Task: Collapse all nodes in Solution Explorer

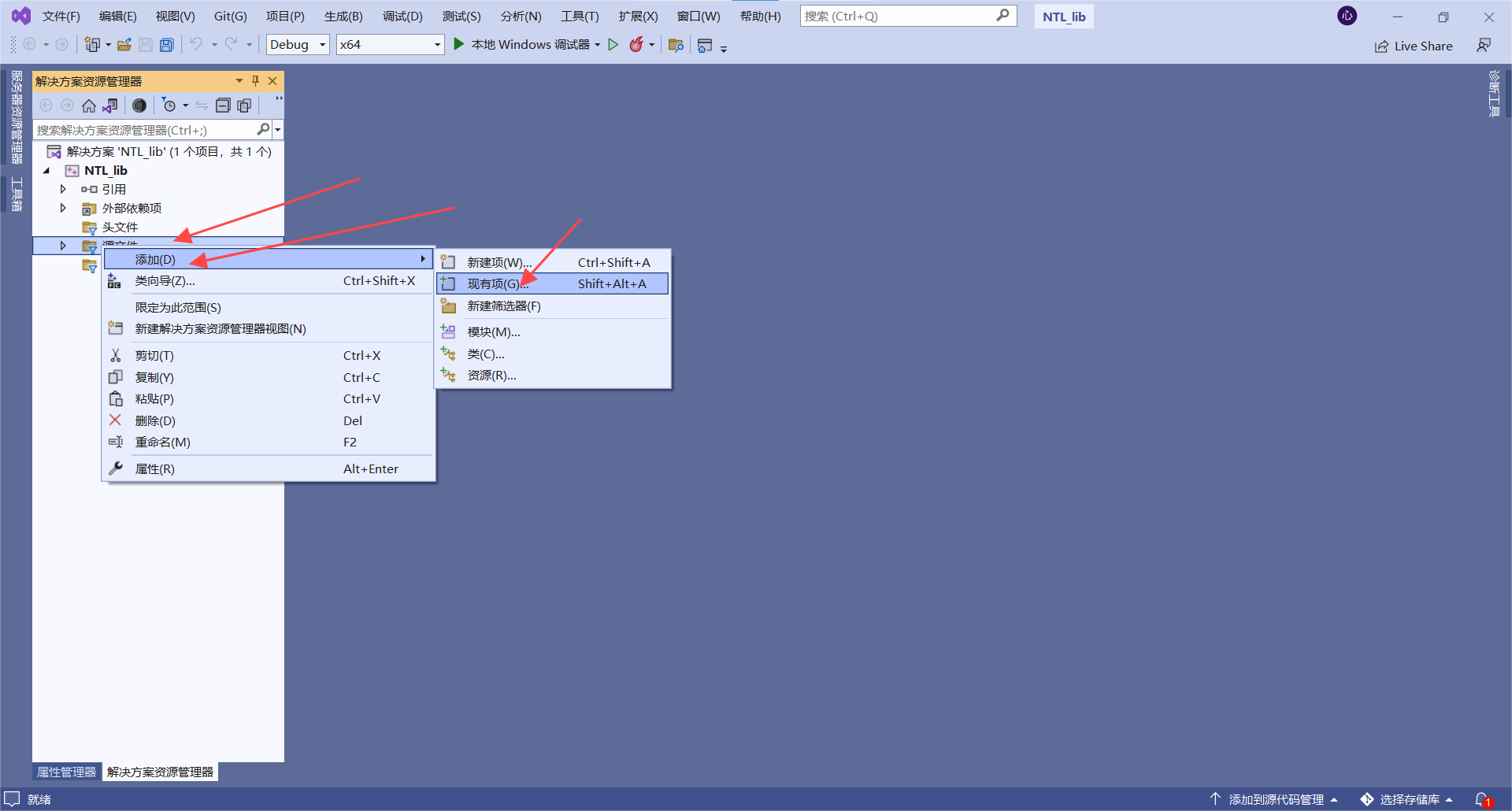Action: (x=223, y=106)
